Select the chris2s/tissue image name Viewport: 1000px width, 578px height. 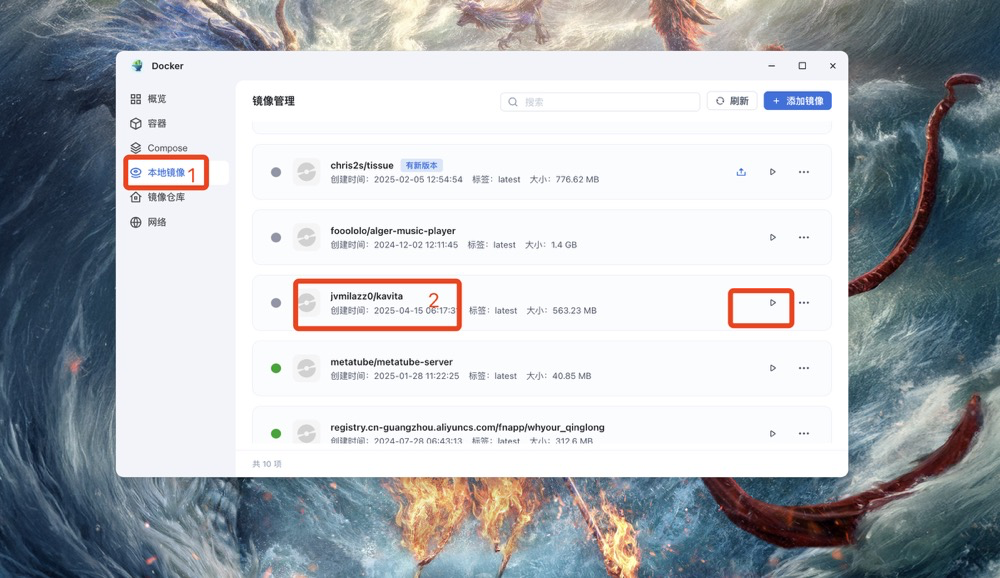click(362, 165)
